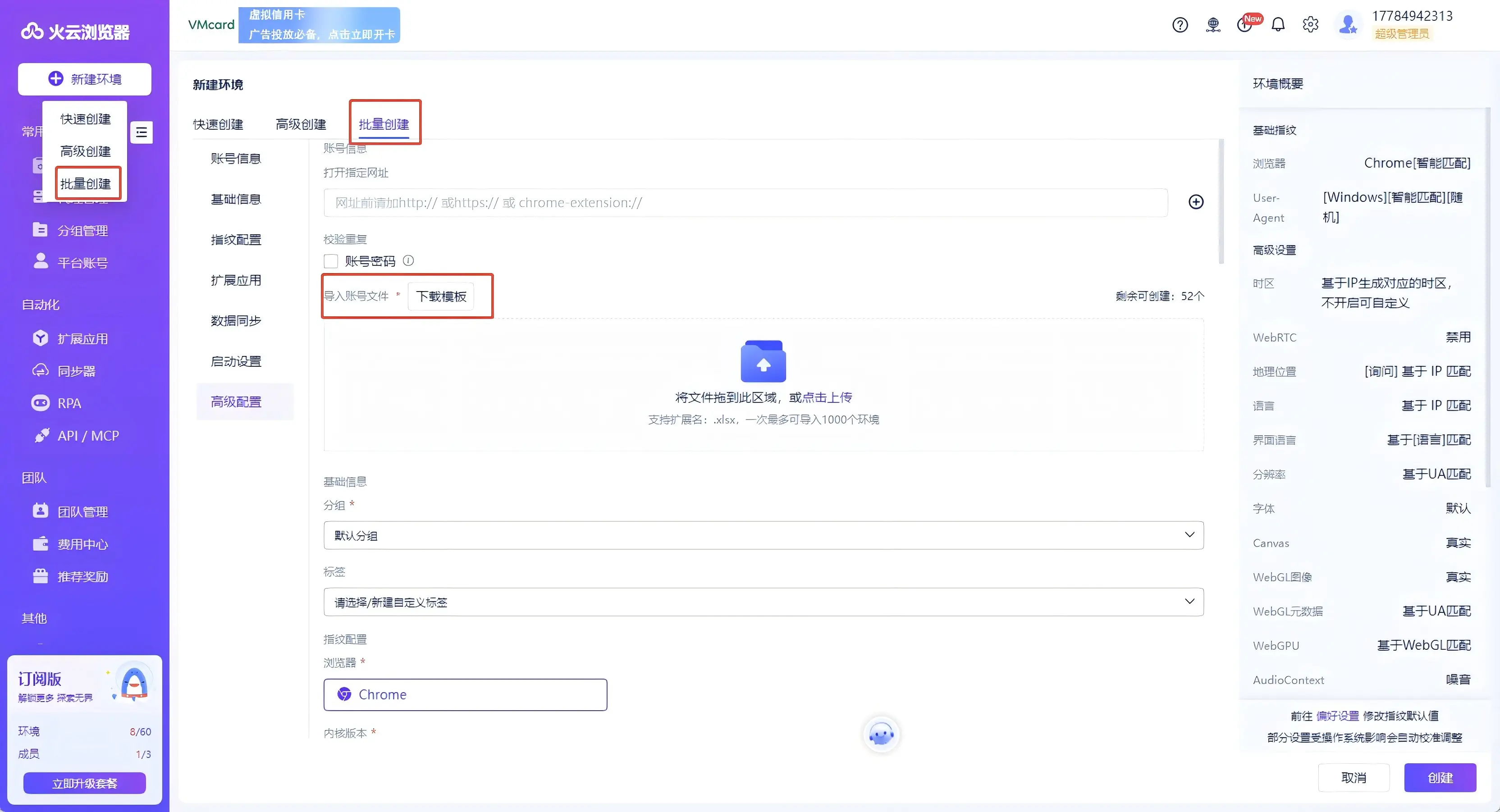Focus the 打开指定网址 URL input

[746, 203]
